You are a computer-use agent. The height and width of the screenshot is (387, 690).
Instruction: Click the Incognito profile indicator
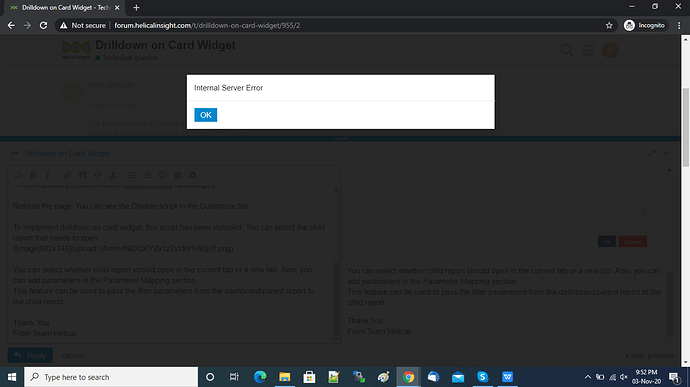coord(645,26)
